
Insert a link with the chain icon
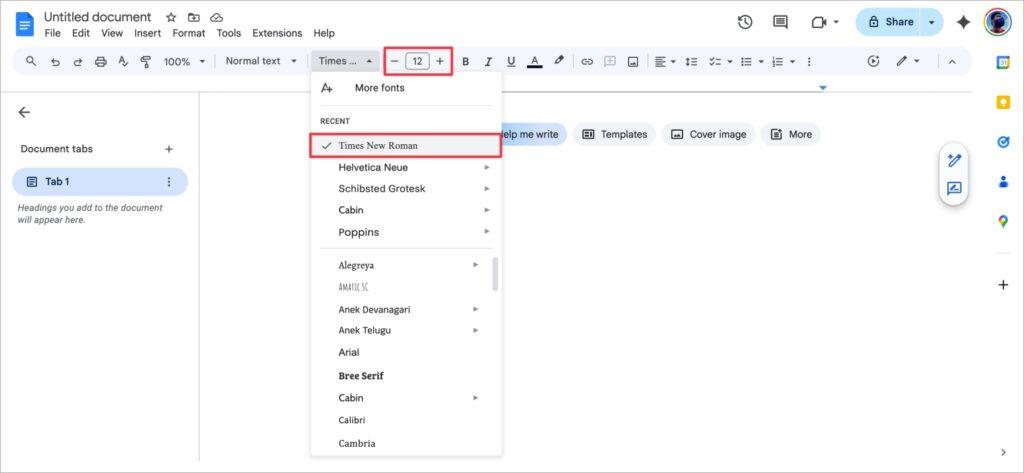coord(587,61)
